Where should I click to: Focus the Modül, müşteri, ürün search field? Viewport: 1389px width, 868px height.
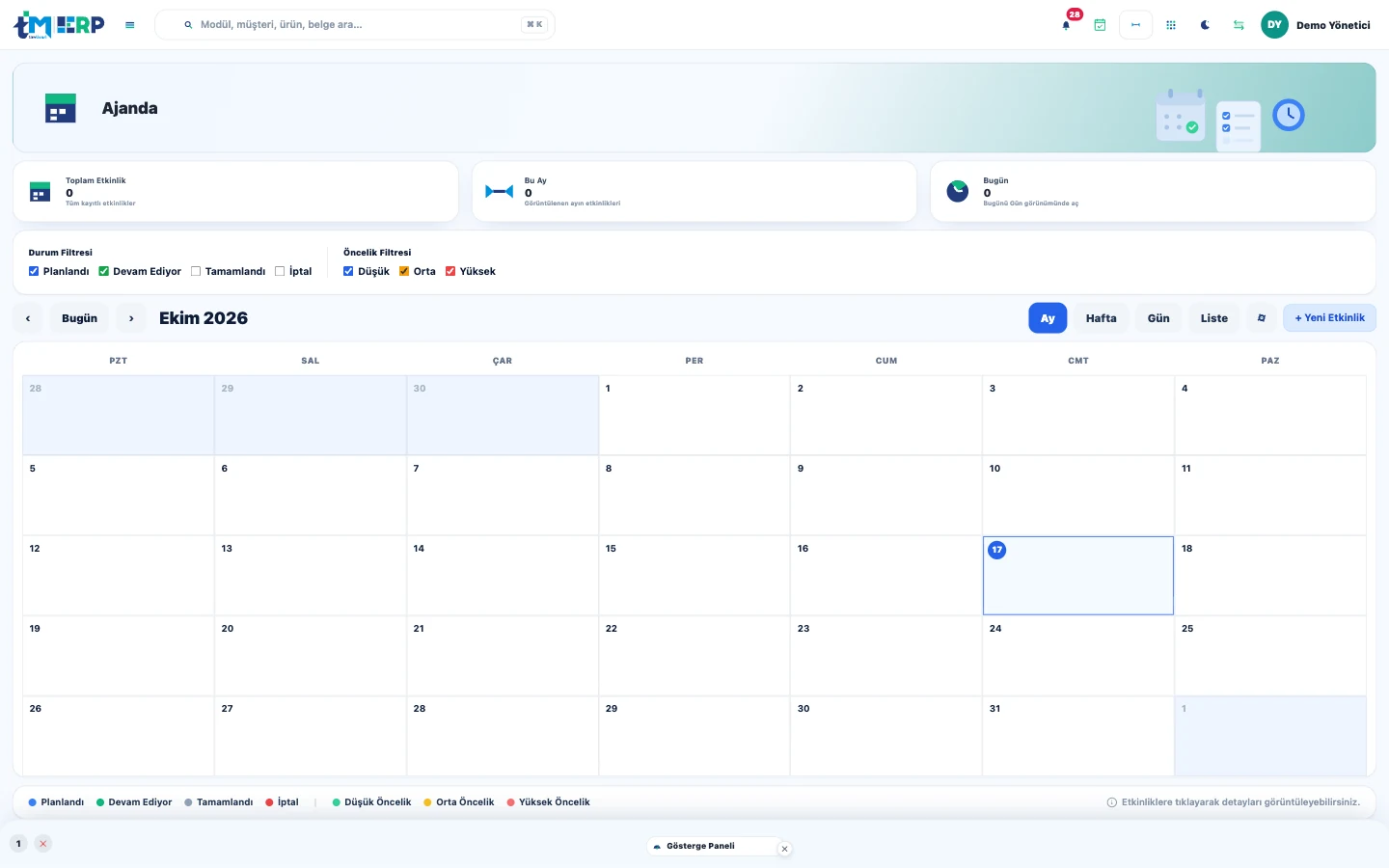(355, 25)
